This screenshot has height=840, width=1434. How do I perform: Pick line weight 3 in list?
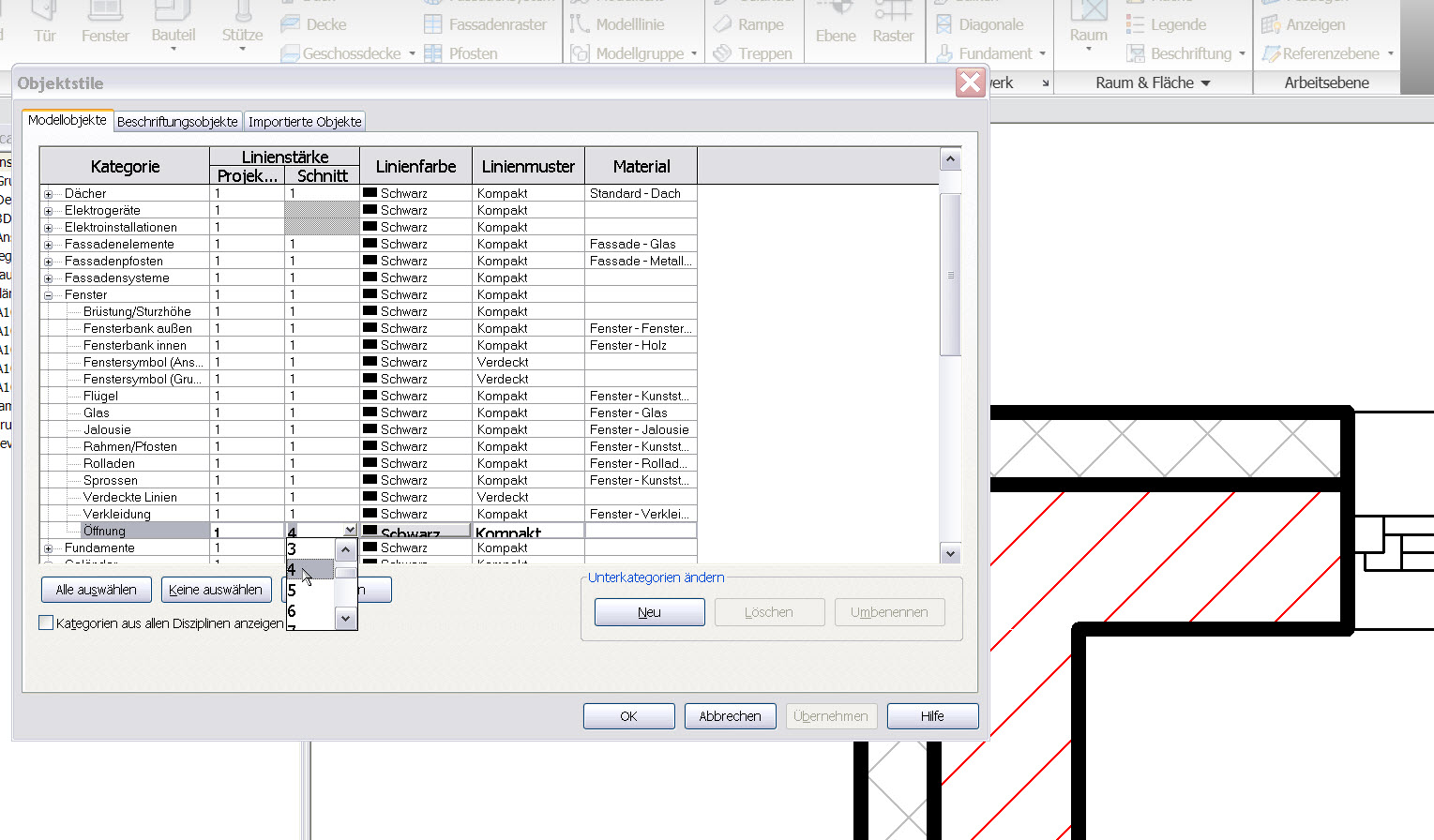tap(310, 549)
